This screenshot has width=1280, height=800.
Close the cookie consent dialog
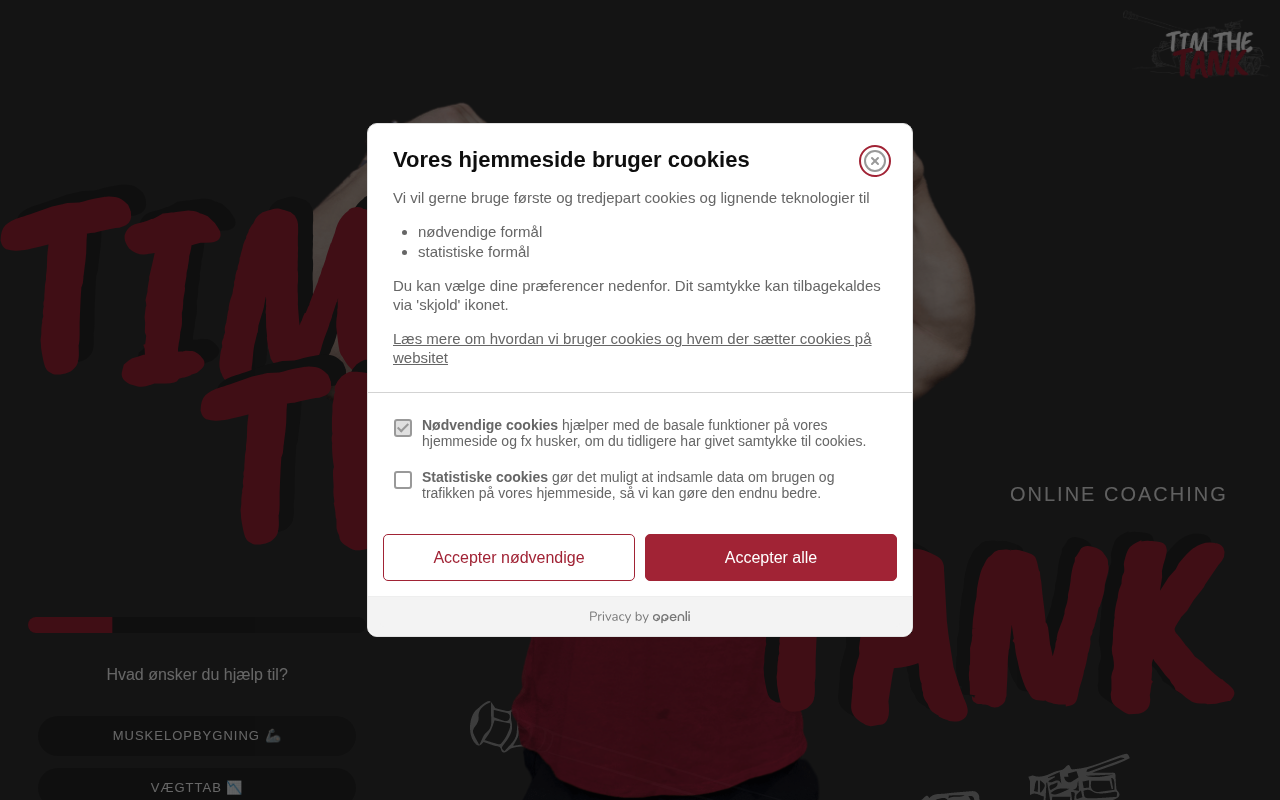[875, 161]
